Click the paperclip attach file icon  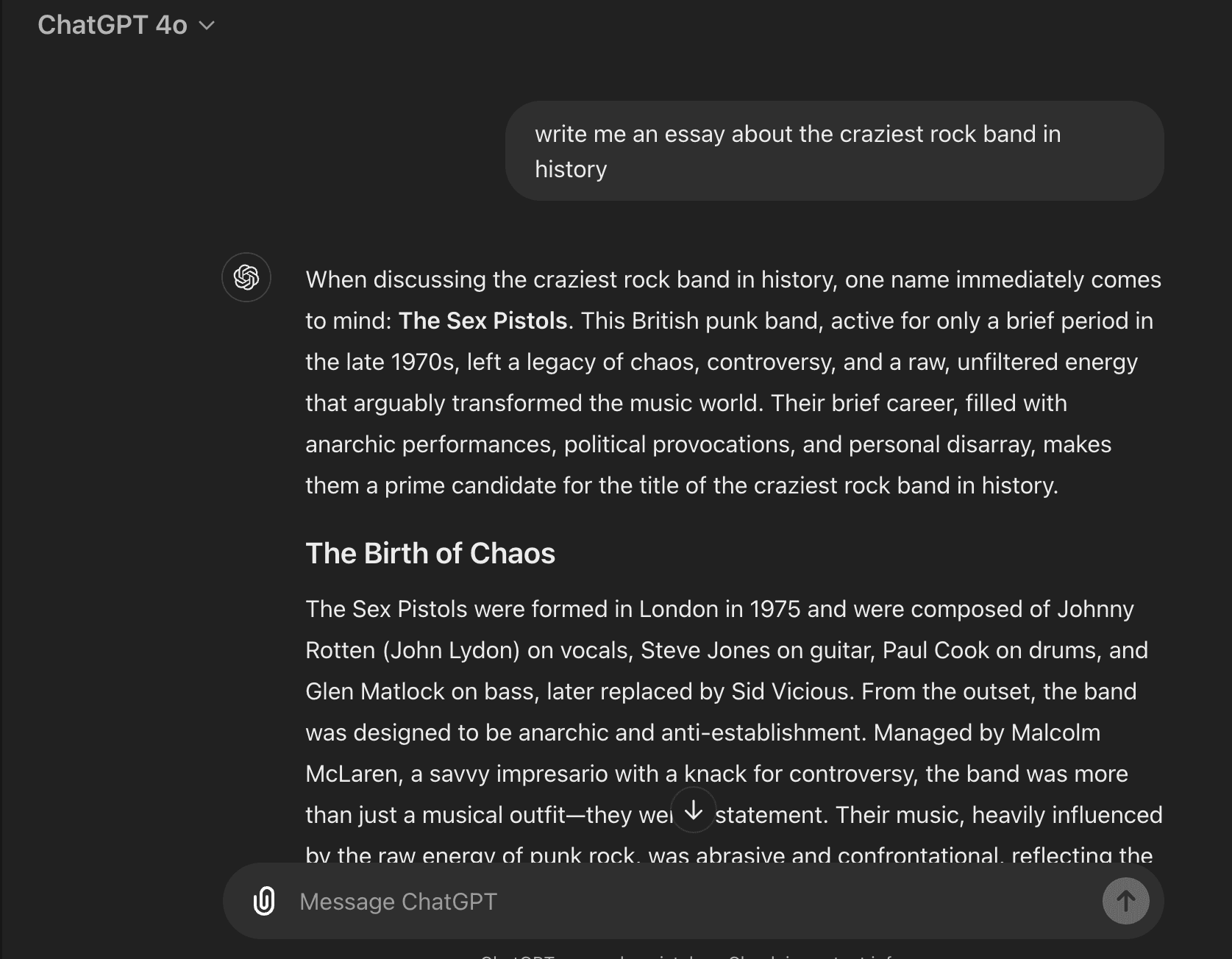coord(264,901)
